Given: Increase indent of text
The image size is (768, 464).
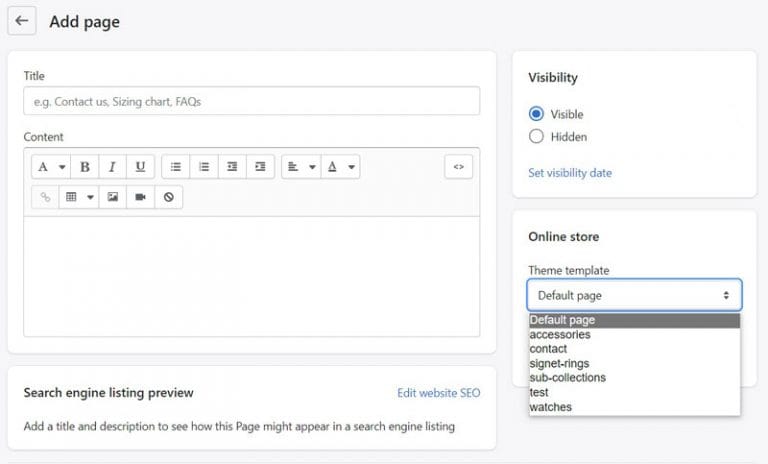Looking at the screenshot, I should pos(261,167).
